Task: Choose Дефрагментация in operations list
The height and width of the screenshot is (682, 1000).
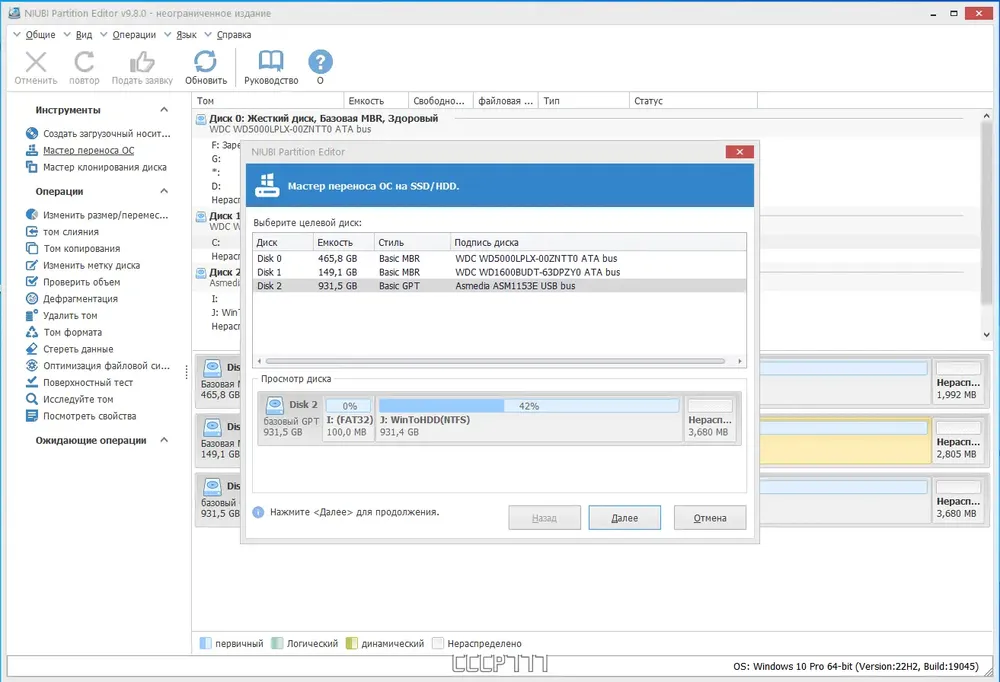Action: [x=80, y=299]
